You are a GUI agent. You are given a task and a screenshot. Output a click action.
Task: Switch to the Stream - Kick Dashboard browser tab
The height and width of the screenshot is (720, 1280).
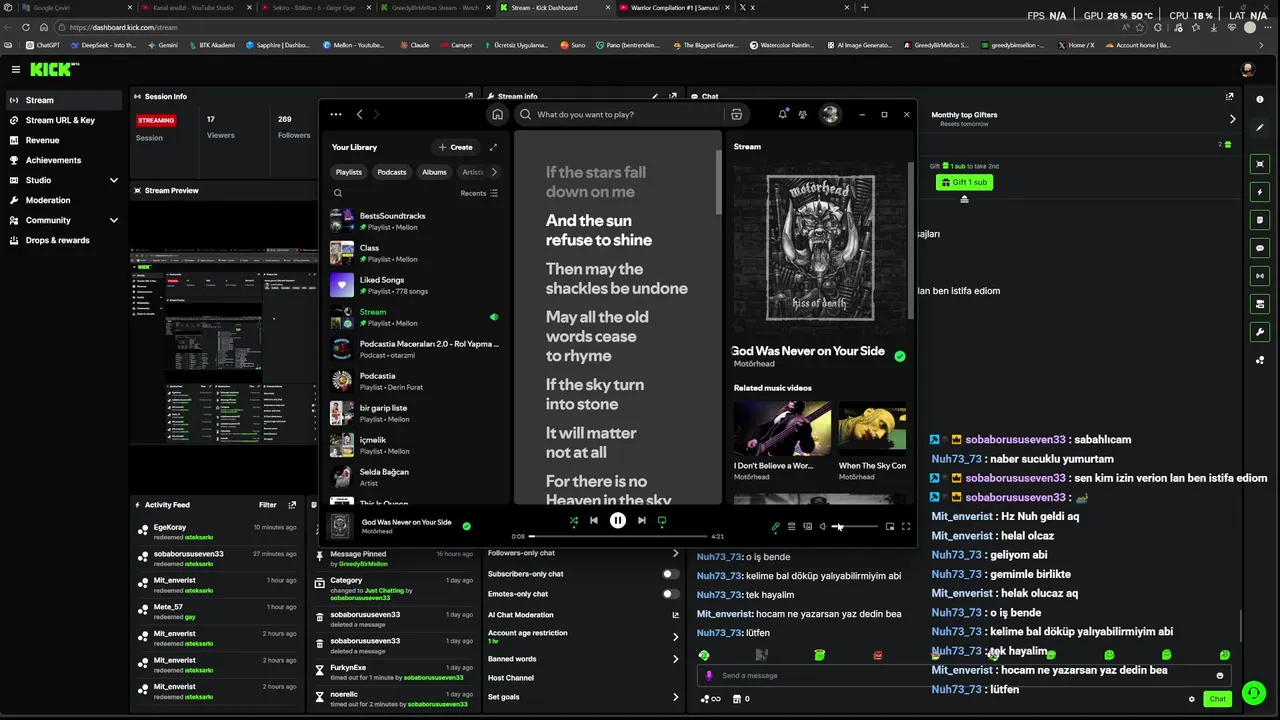[x=553, y=7]
